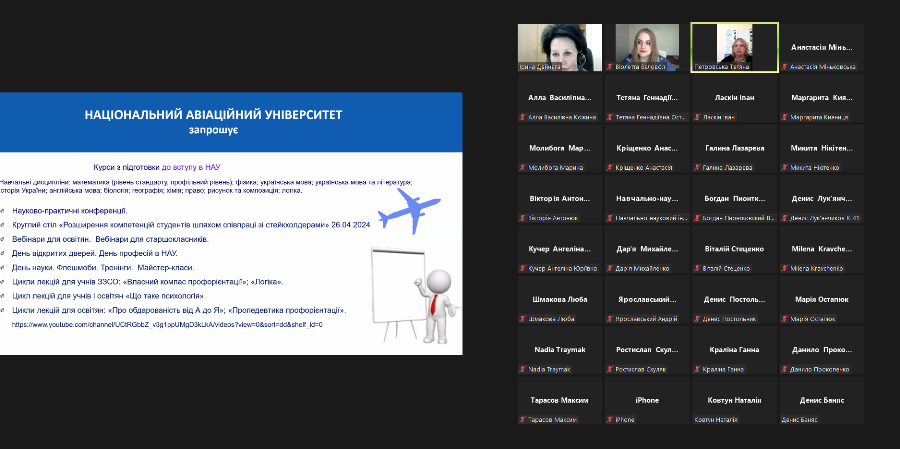Click 'Власний компас профорієнтації' lecture bullet
Viewport: 900px width, 449px height.
coord(148,282)
